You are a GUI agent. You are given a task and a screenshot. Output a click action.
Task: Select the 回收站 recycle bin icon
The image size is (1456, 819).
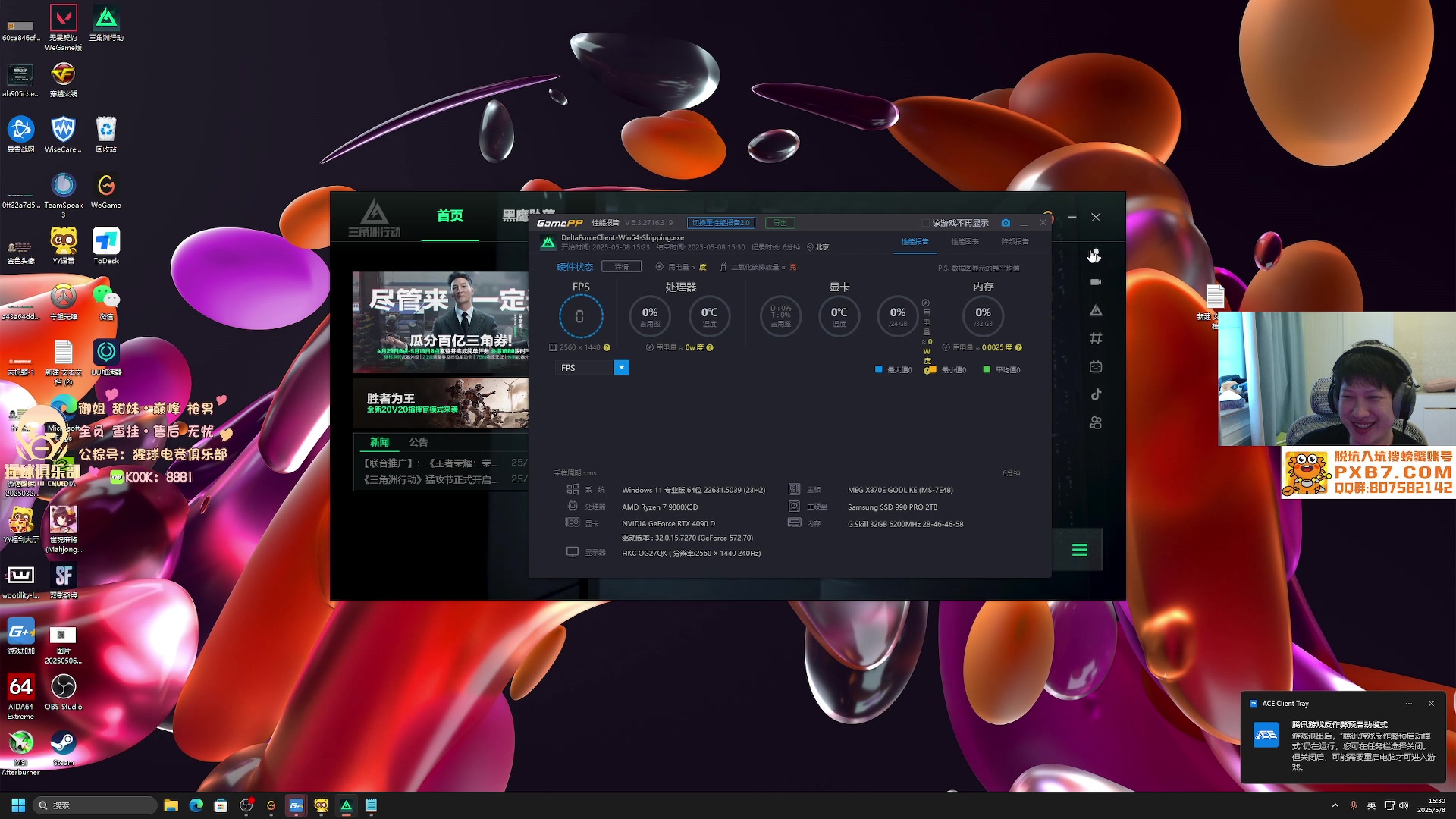pos(106,134)
